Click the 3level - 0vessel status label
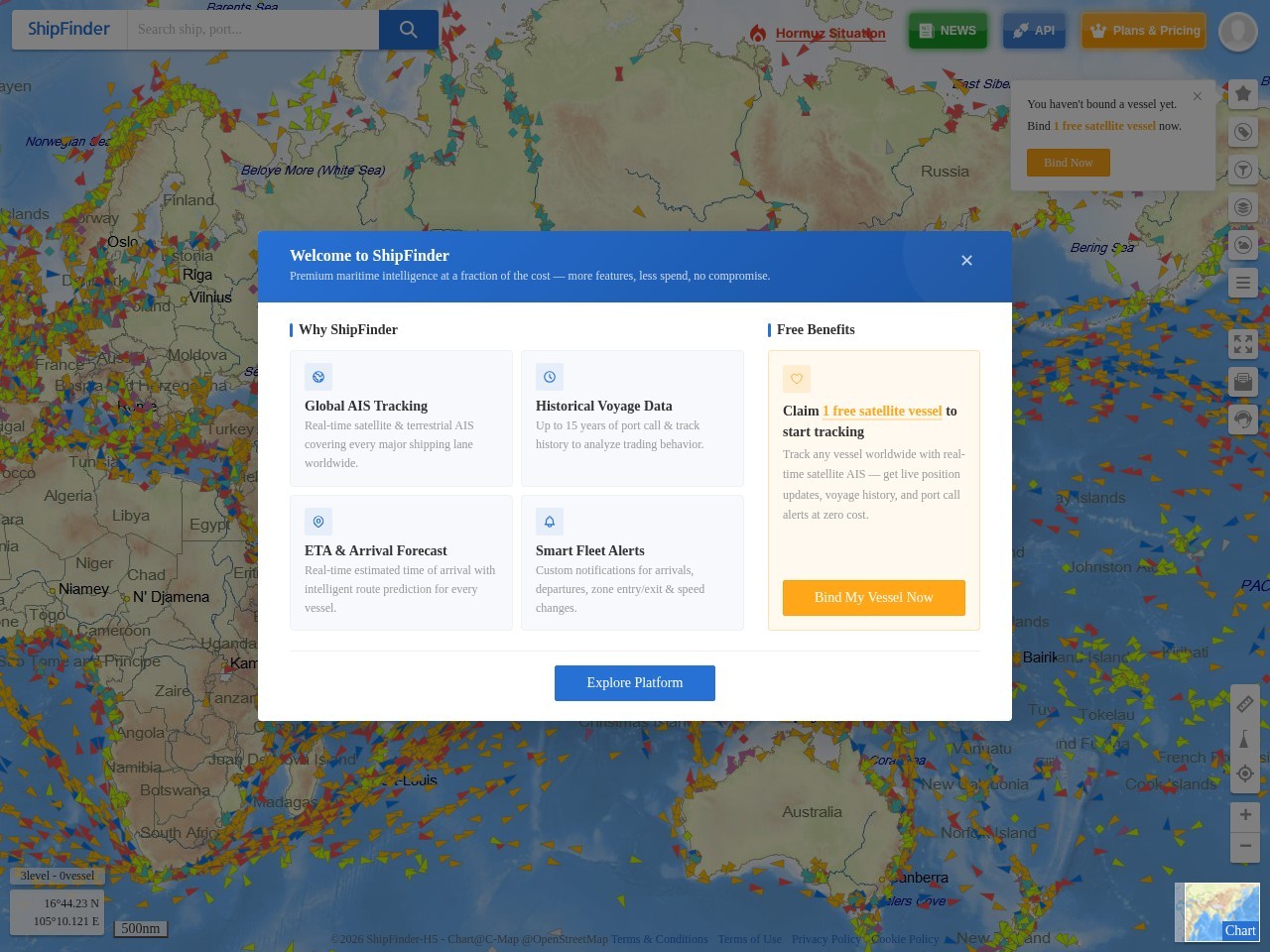 click(x=58, y=876)
